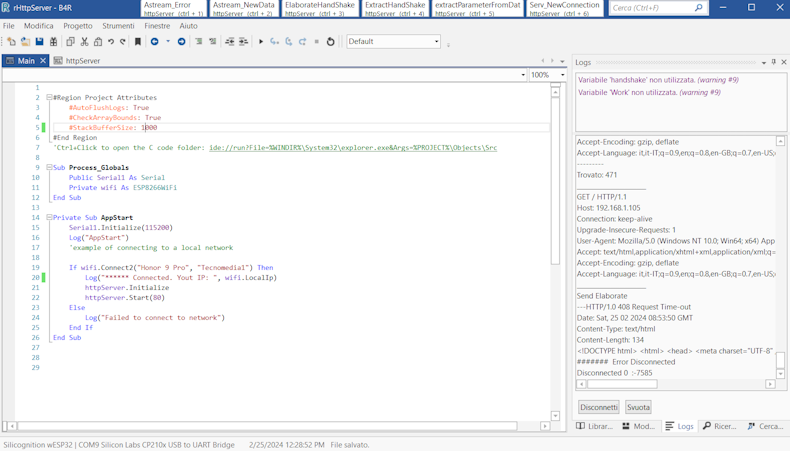This screenshot has height=451, width=790.
Task: Click the search magnifier in Cerca box
Action: click(x=698, y=8)
